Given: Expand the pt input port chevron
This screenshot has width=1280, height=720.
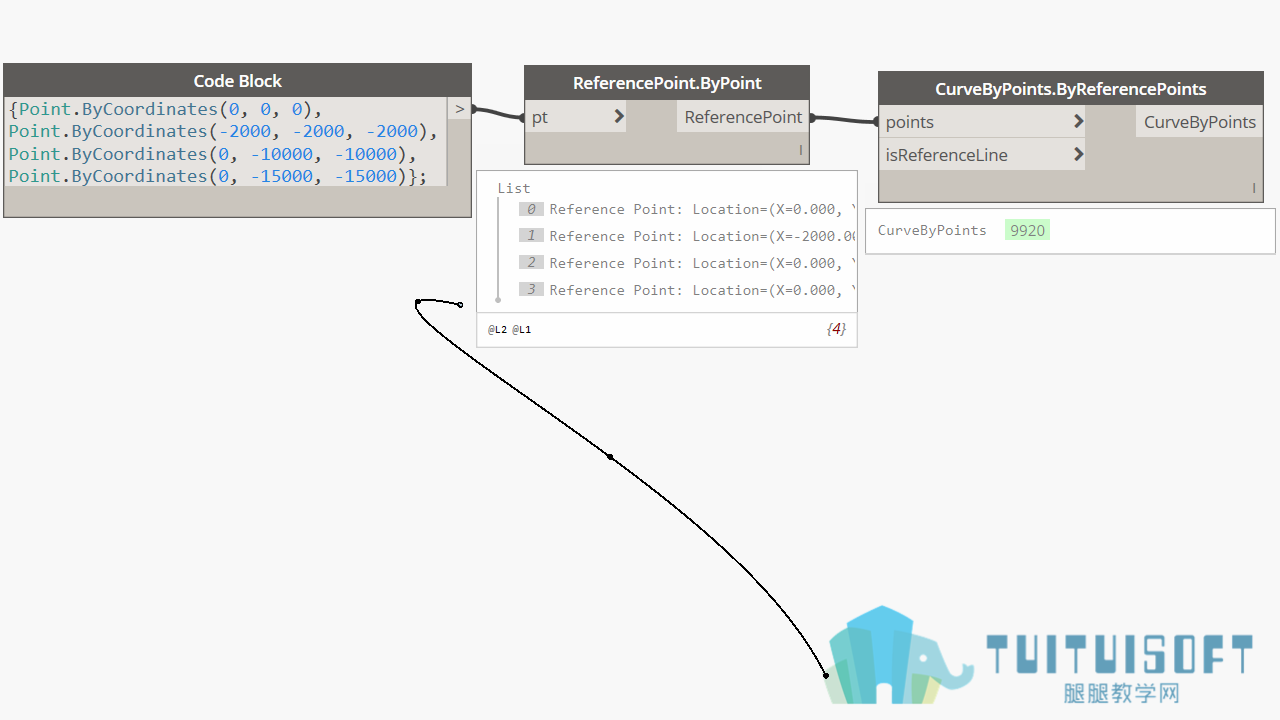Looking at the screenshot, I should point(619,117).
